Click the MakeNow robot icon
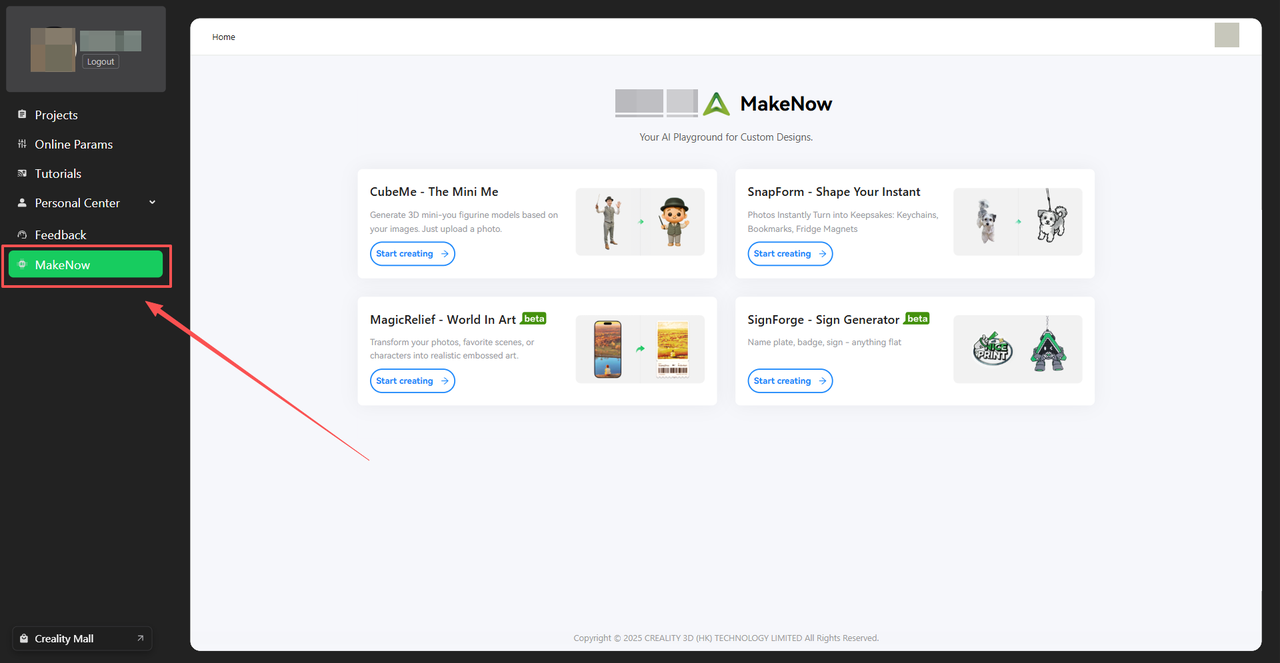This screenshot has width=1280, height=663. (x=22, y=264)
